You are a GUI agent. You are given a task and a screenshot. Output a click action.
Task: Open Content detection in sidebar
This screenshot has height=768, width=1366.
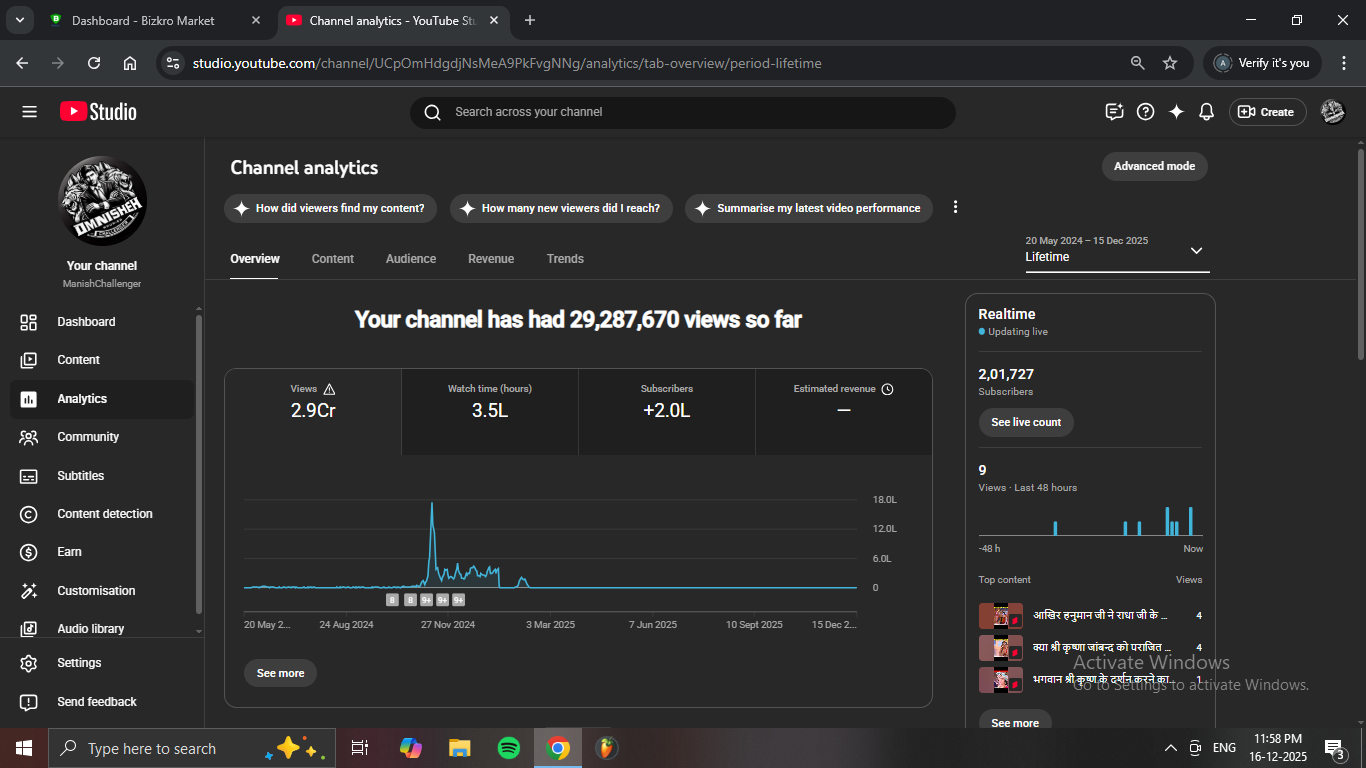pos(104,514)
